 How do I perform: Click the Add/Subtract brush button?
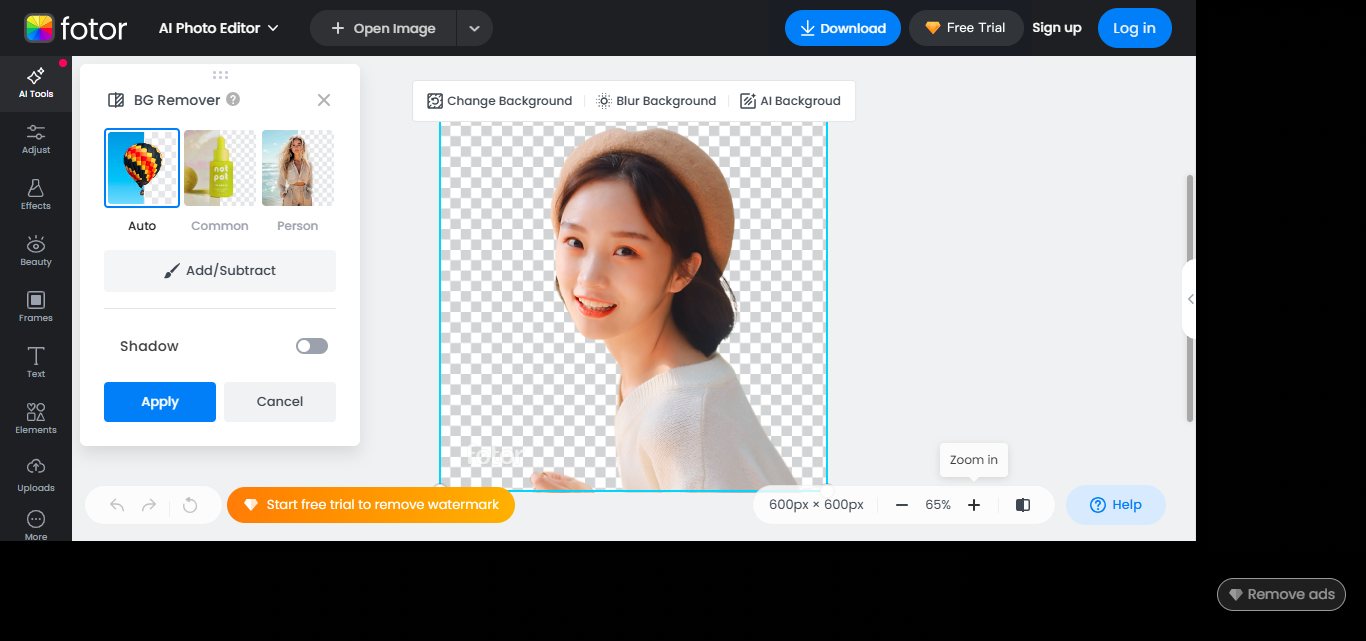[220, 271]
